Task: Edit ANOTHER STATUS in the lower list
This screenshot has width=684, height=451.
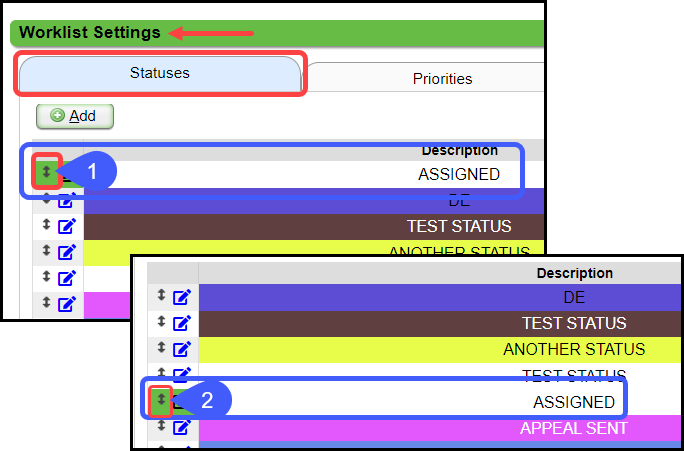Action: pos(181,349)
